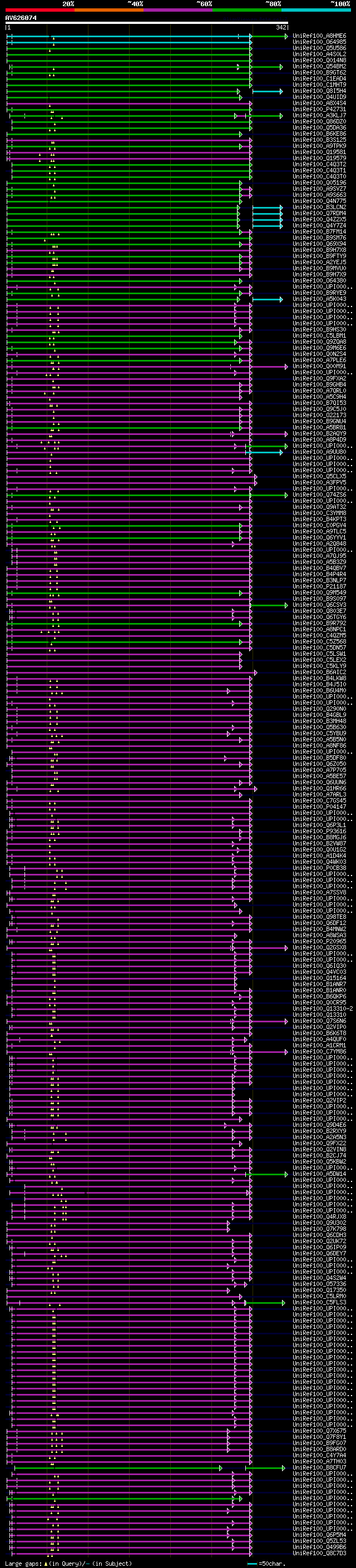
Task: Click the red 20% identity legend swatch
Action: (39, 10)
